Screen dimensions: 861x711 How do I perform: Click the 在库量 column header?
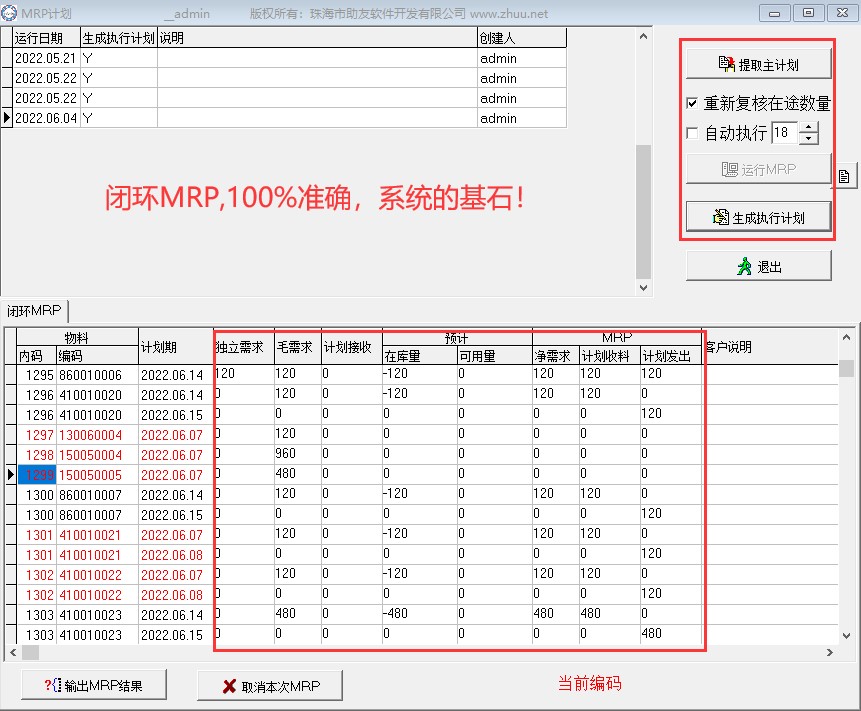[x=420, y=356]
